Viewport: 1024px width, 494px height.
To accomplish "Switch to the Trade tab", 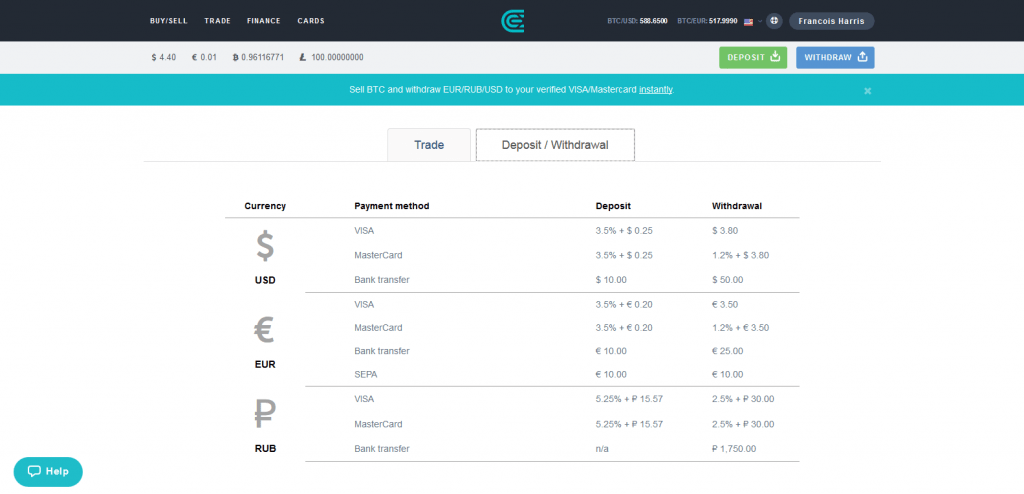I will (x=429, y=145).
